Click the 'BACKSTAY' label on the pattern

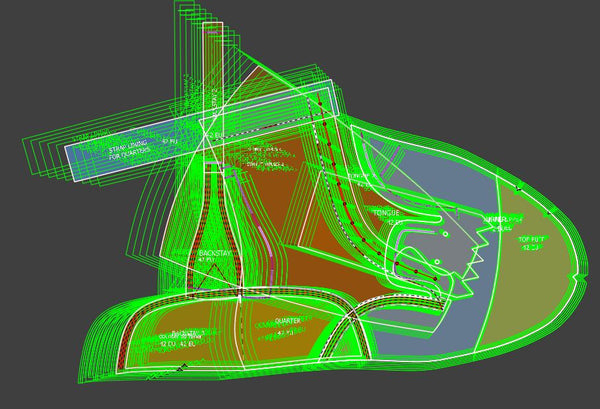[x=215, y=253]
